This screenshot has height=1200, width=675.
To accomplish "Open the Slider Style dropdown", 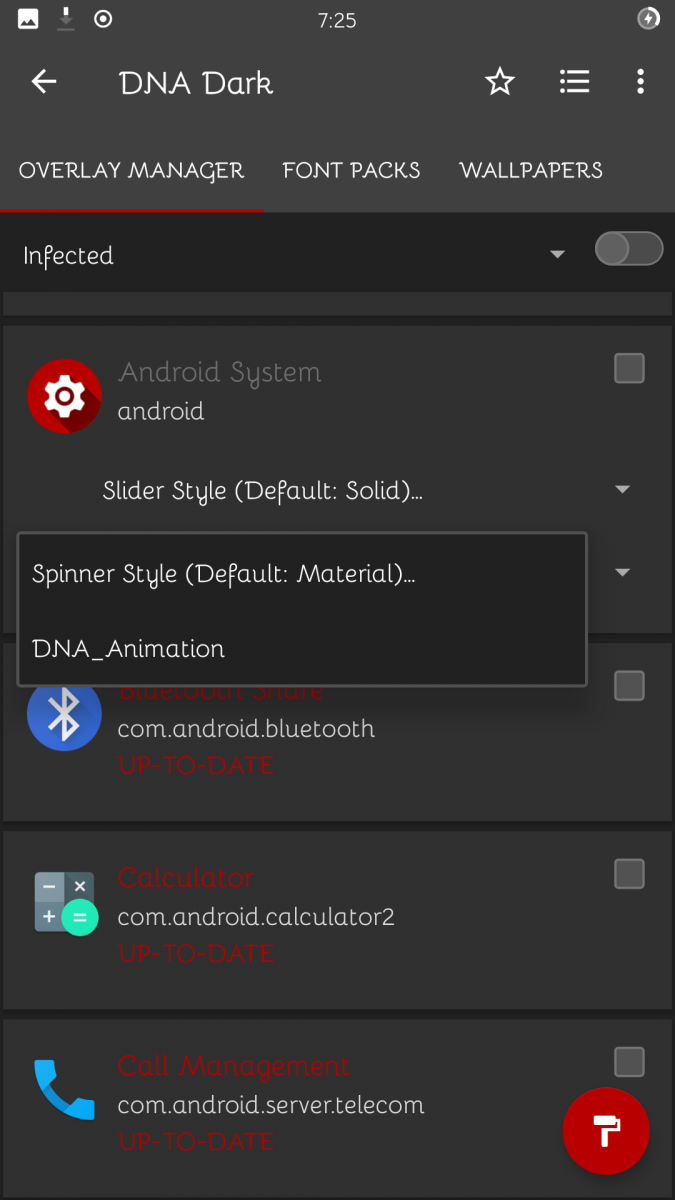I will [622, 489].
